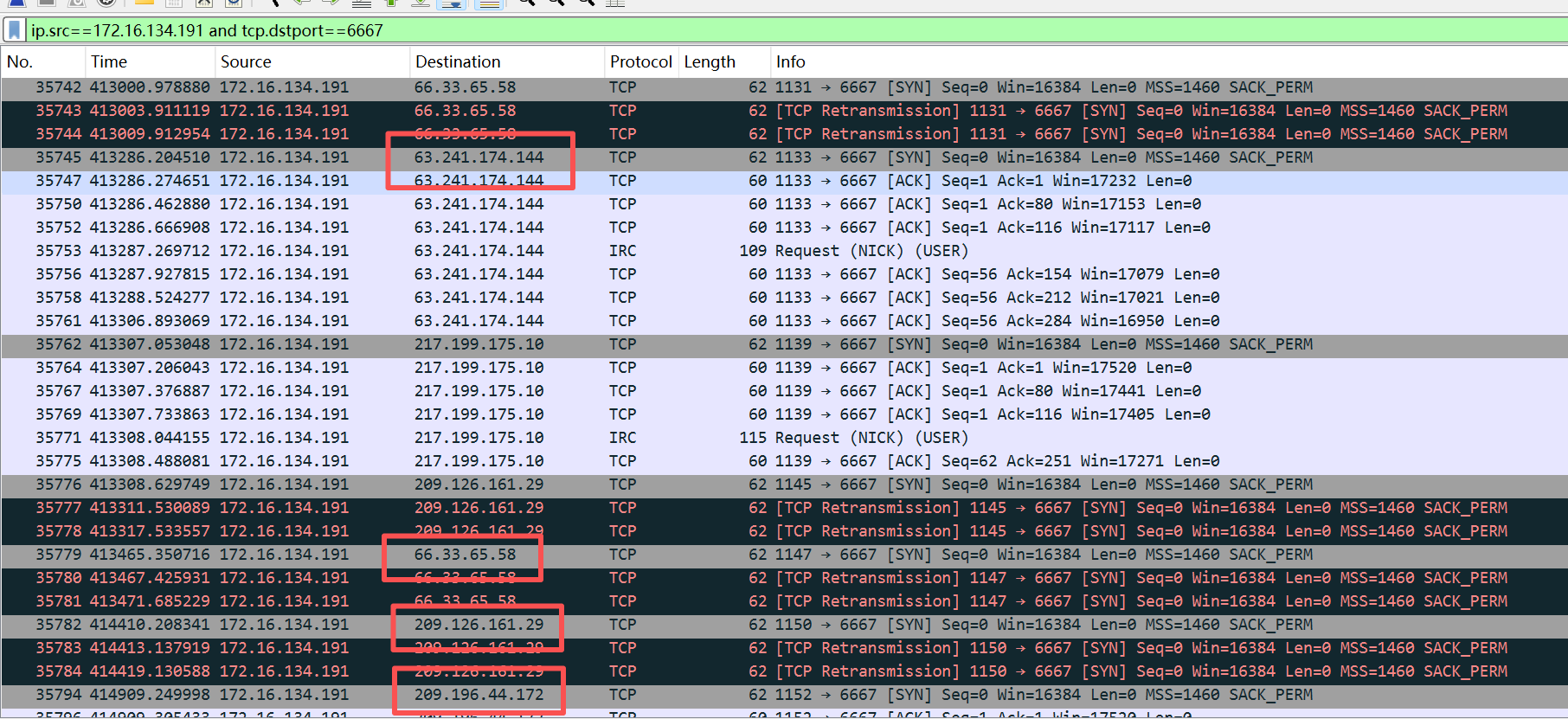1568x719 pixels.
Task: Click destination 66.33.65.58 in packet 35743
Action: pyautogui.click(x=465, y=111)
